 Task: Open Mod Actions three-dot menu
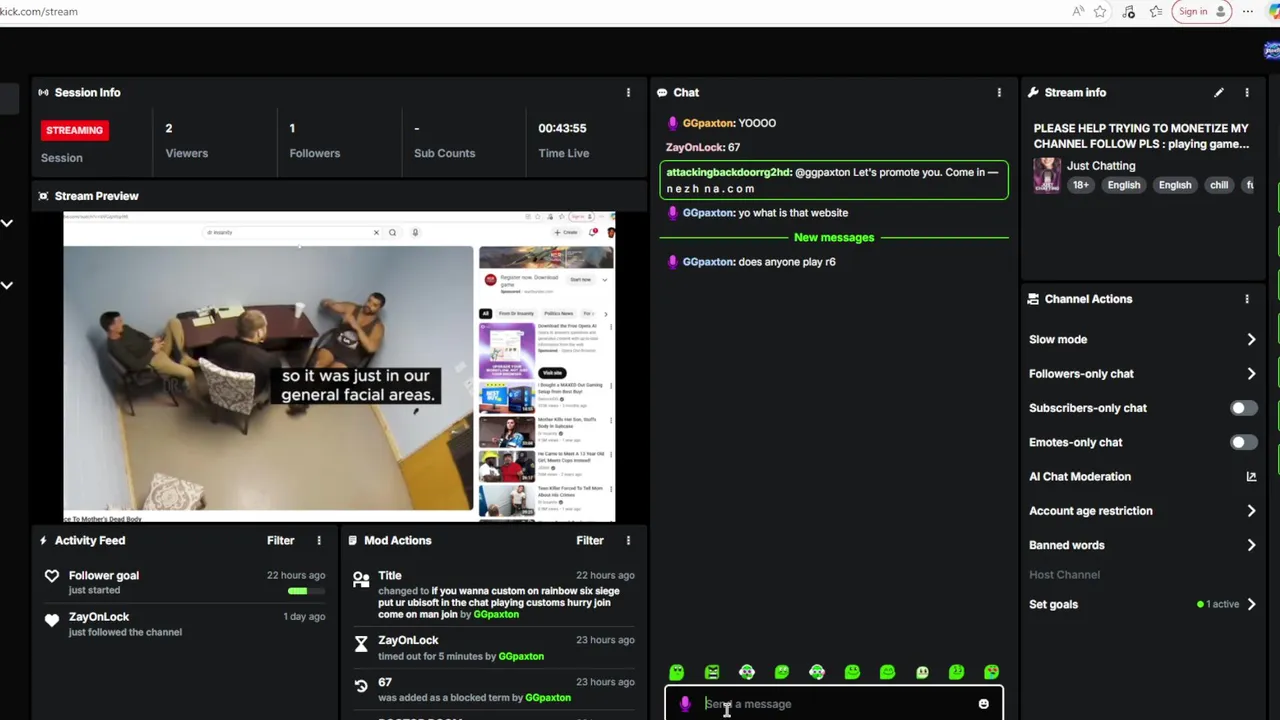628,540
